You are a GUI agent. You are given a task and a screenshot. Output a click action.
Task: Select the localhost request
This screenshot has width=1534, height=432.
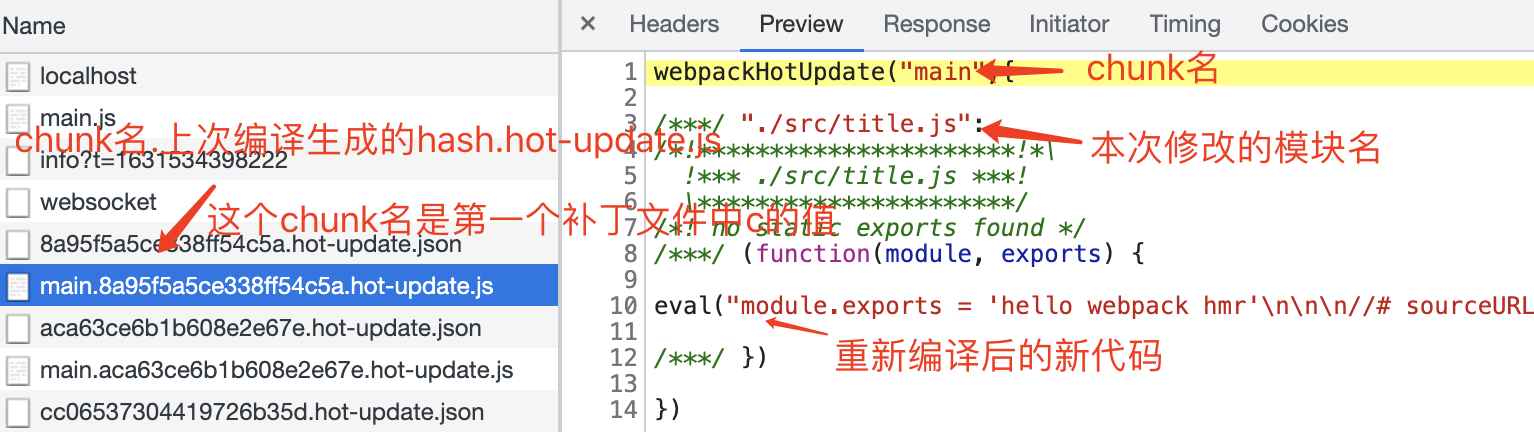click(279, 75)
